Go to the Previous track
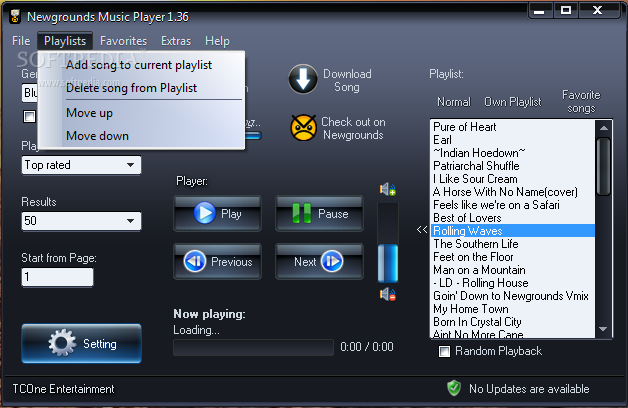 [217, 261]
